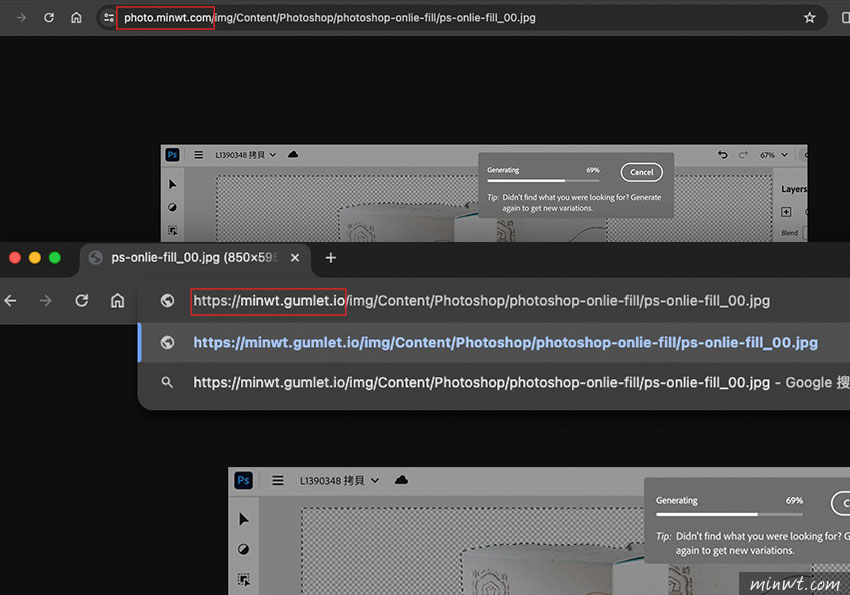
Task: Select the blue minwt.gumlet.io URL suggestion
Action: [x=493, y=342]
